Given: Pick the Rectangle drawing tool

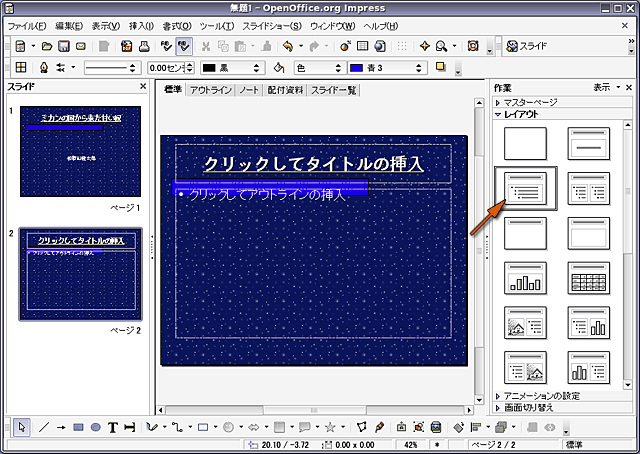Looking at the screenshot, I should [x=78, y=427].
